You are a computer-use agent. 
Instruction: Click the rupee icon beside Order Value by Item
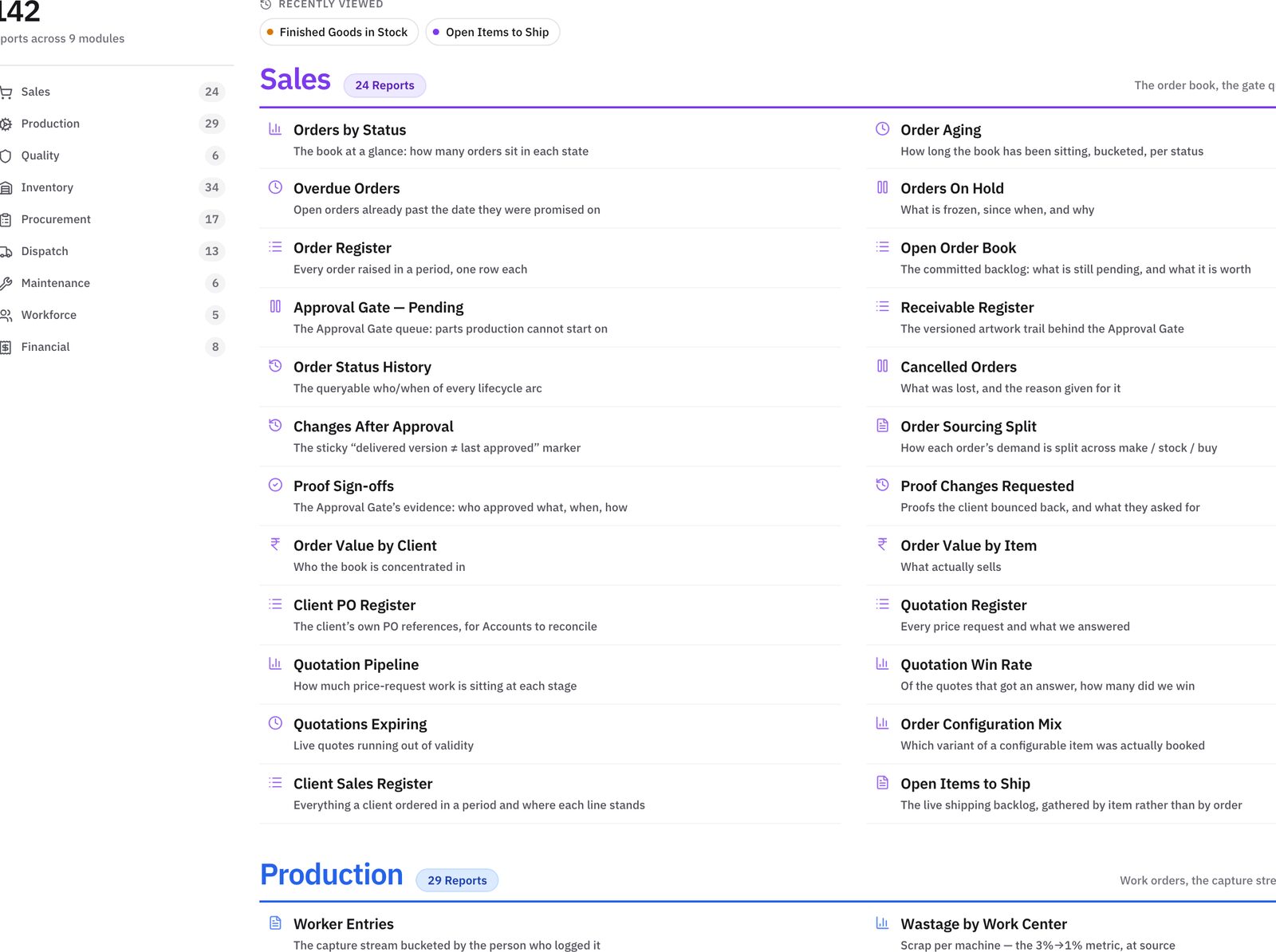pyautogui.click(x=882, y=545)
